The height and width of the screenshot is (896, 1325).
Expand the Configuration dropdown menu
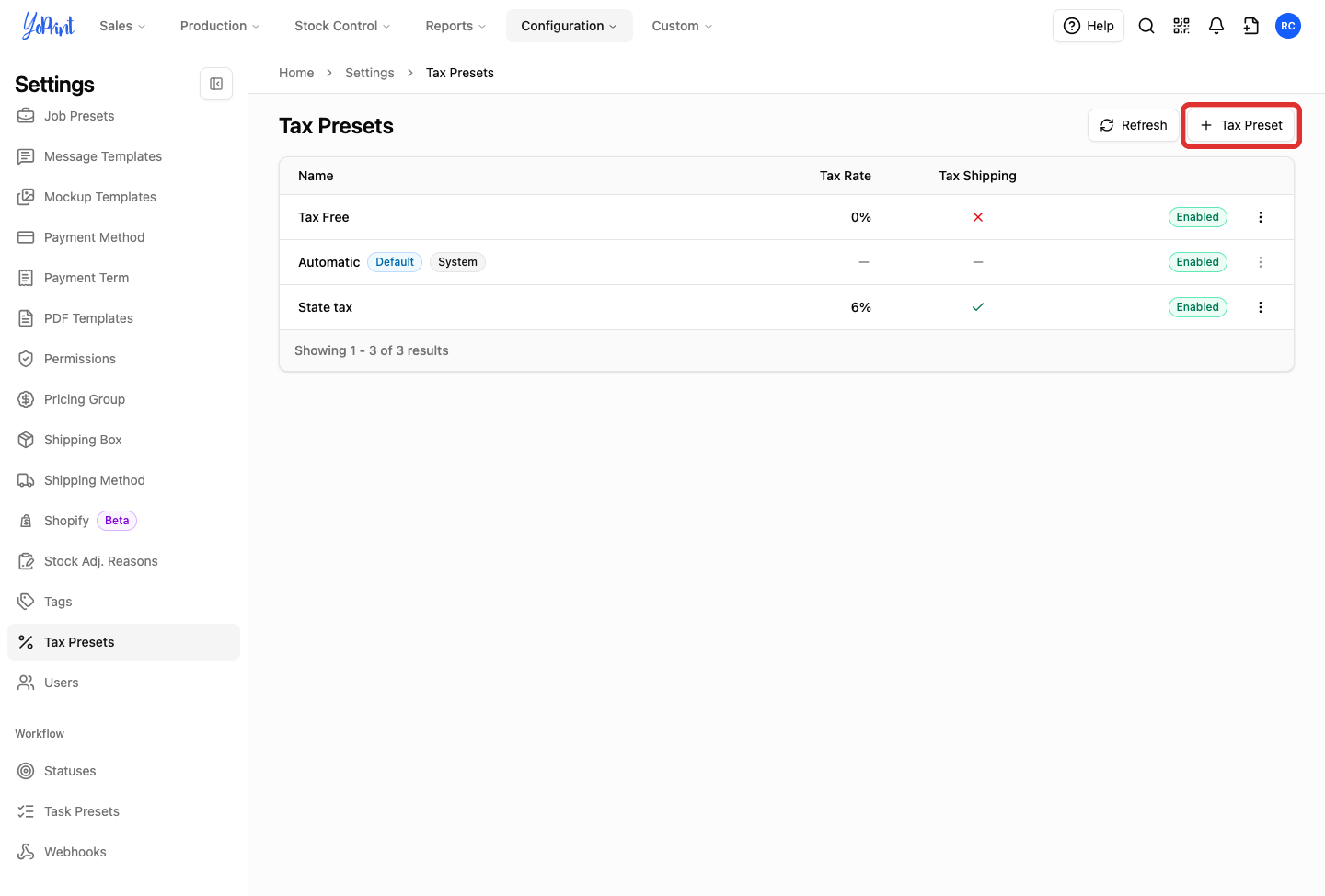point(569,26)
